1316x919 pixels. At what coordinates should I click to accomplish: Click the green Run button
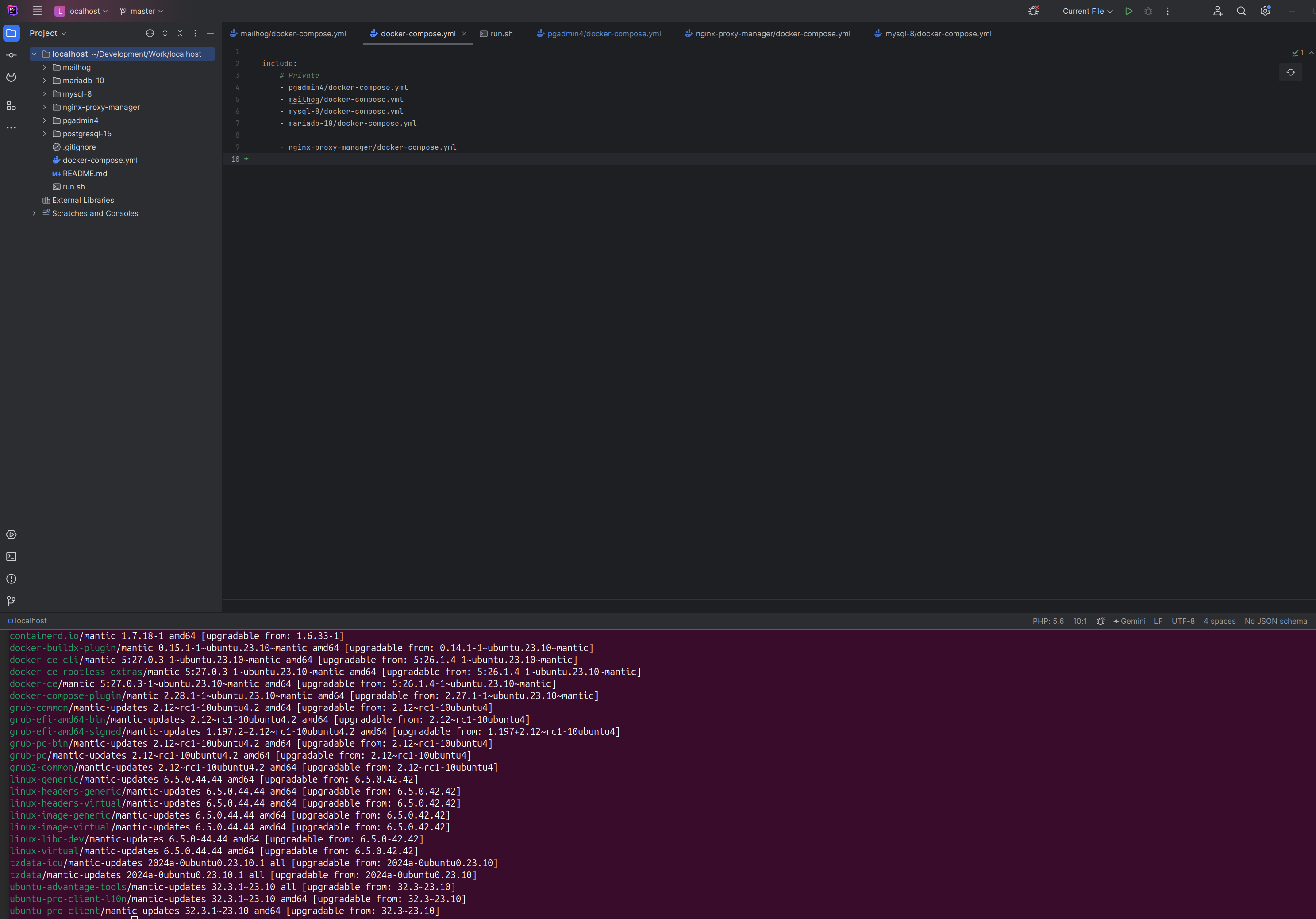1128,11
